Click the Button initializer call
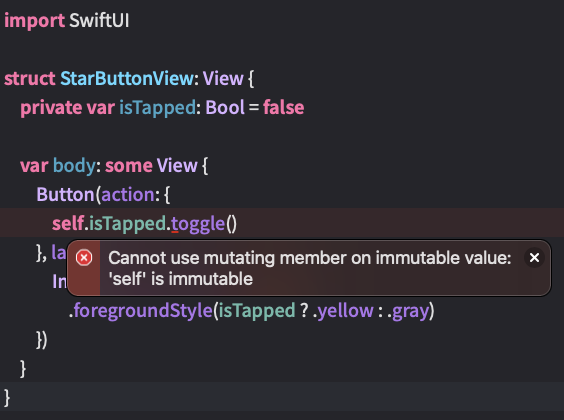Viewport: 564px width, 420px height. [65, 195]
